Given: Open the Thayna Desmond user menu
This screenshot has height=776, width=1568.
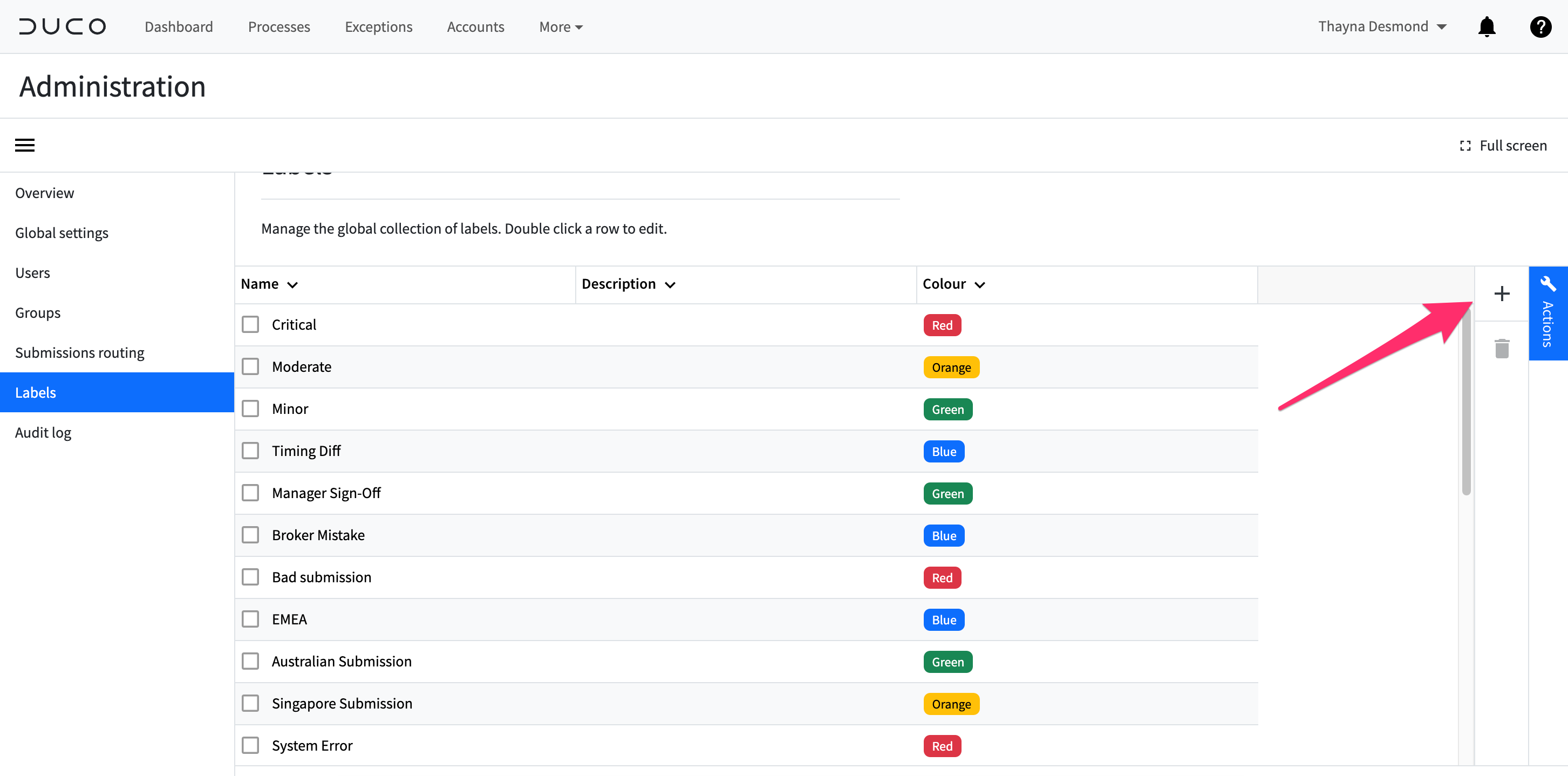Looking at the screenshot, I should click(1382, 27).
